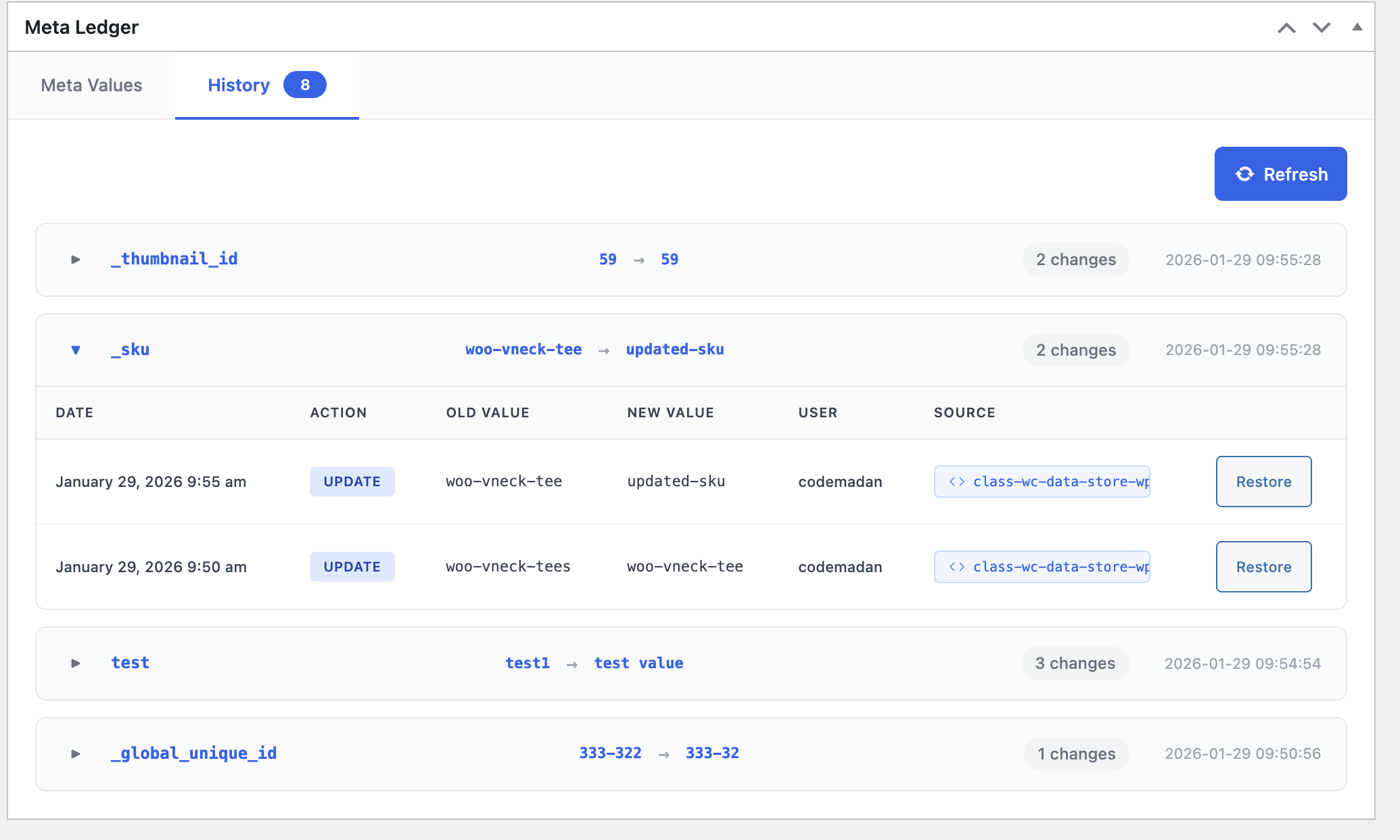The width and height of the screenshot is (1400, 840).
Task: Expand the _thumbnail_id history row
Action: click(76, 260)
